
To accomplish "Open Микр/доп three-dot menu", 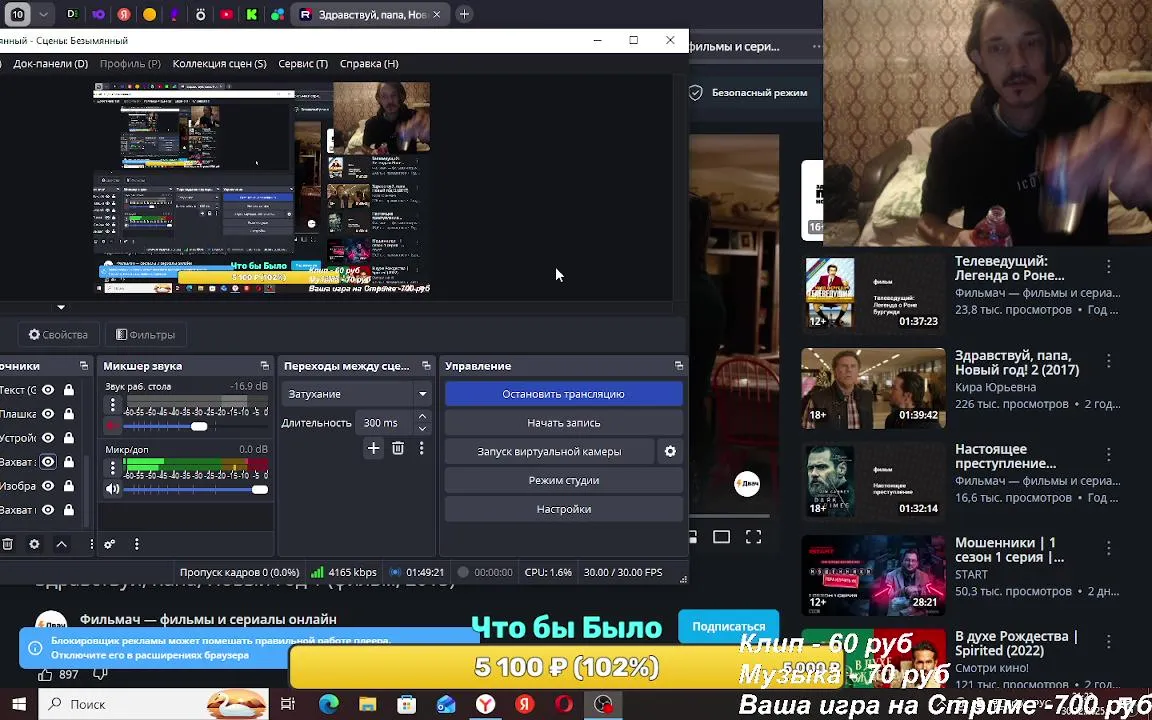I will coord(112,468).
